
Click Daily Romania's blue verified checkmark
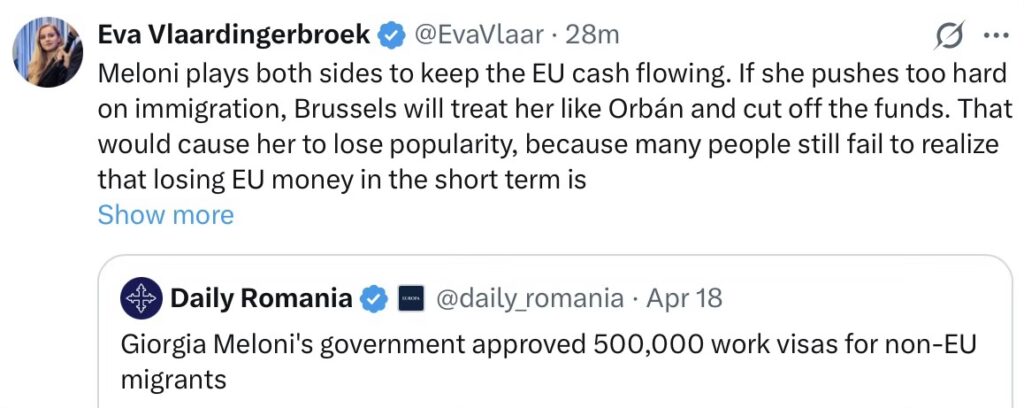pos(375,298)
